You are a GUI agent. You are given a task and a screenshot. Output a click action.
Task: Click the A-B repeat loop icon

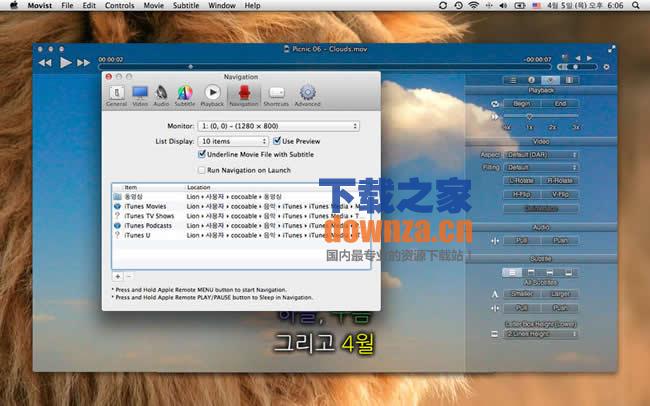click(495, 104)
